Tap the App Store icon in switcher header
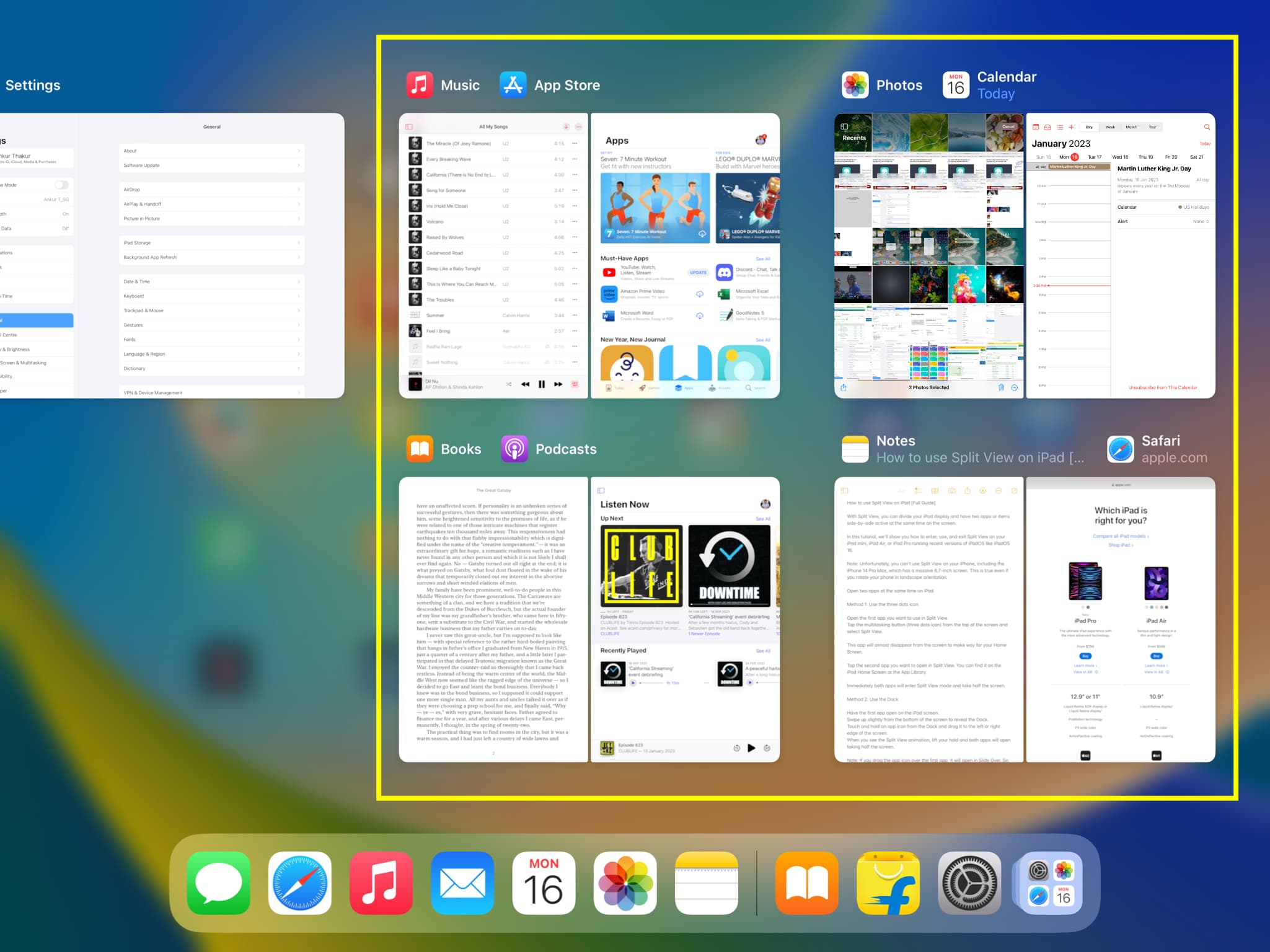 pos(513,85)
